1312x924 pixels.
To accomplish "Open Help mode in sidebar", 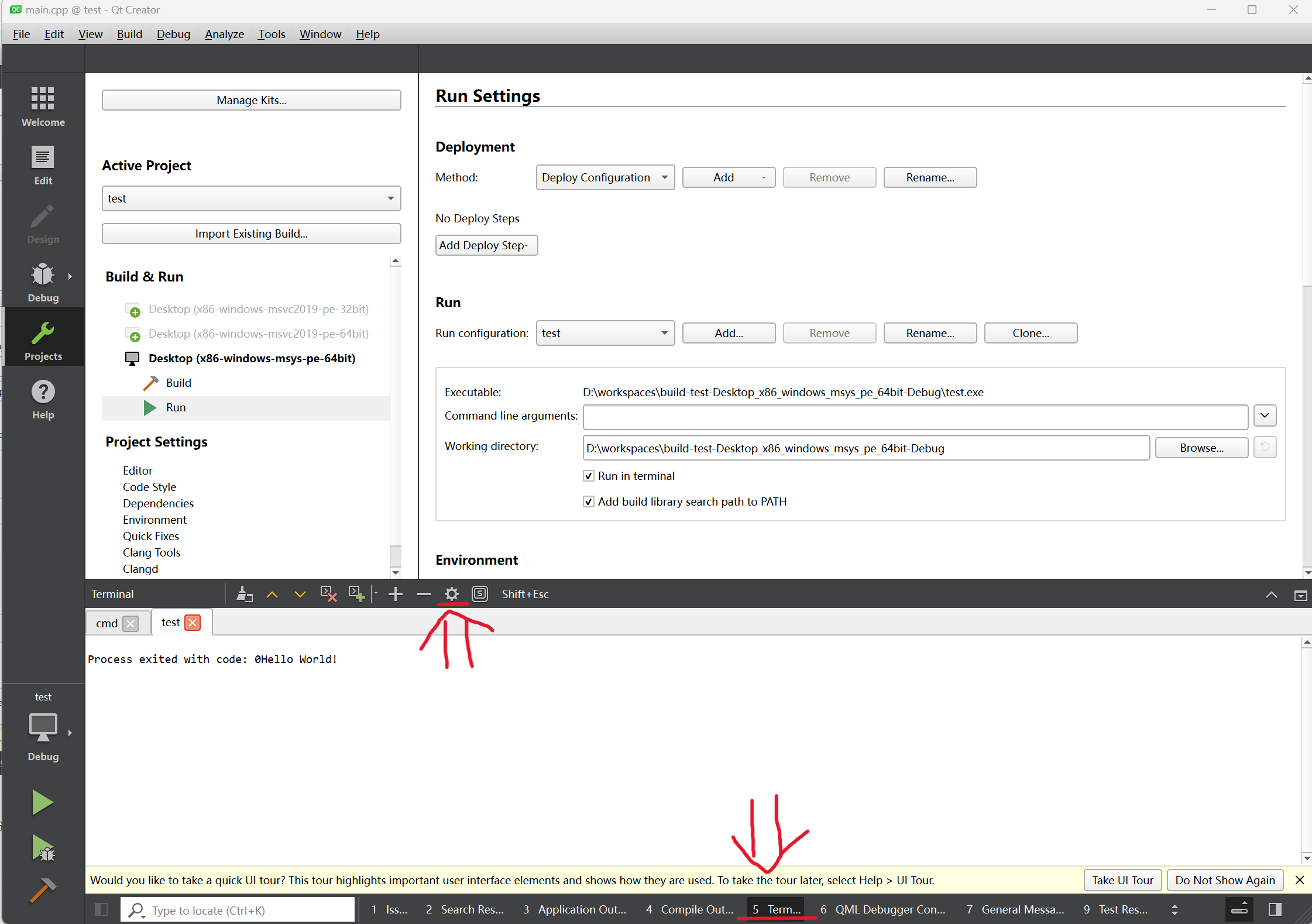I will [x=43, y=399].
